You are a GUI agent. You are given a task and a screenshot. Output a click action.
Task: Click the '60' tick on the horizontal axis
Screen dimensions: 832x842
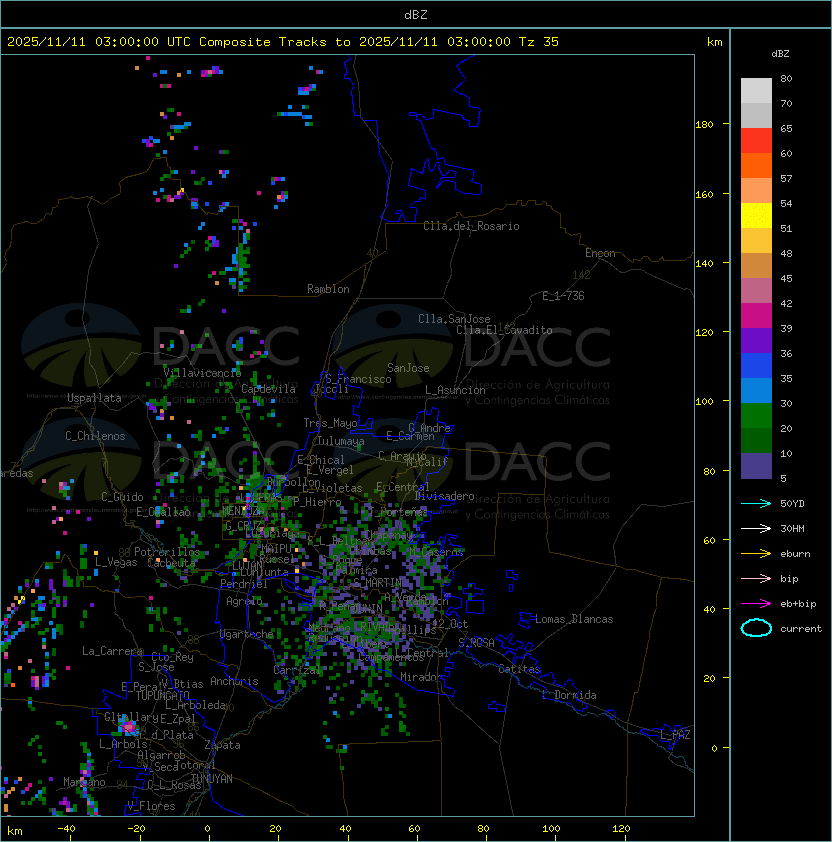point(414,829)
